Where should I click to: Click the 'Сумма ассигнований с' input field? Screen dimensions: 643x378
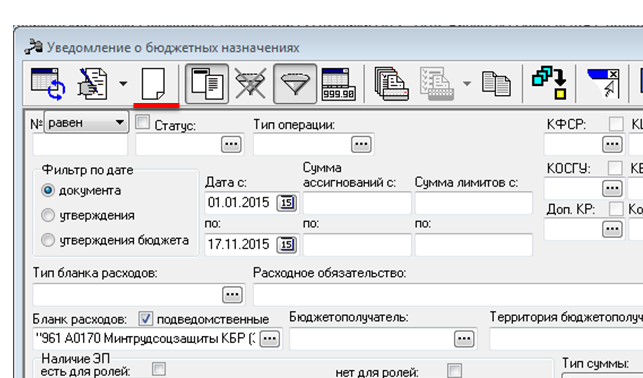(x=357, y=203)
